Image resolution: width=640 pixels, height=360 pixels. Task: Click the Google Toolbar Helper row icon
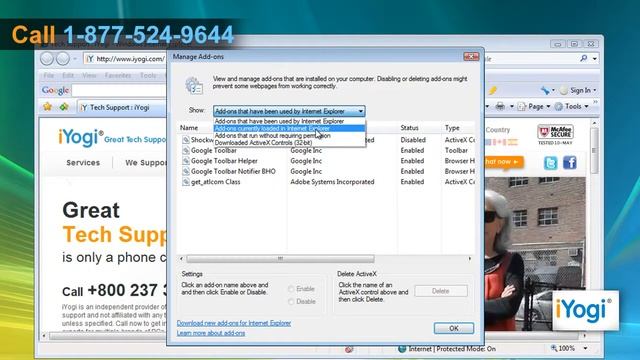point(186,161)
